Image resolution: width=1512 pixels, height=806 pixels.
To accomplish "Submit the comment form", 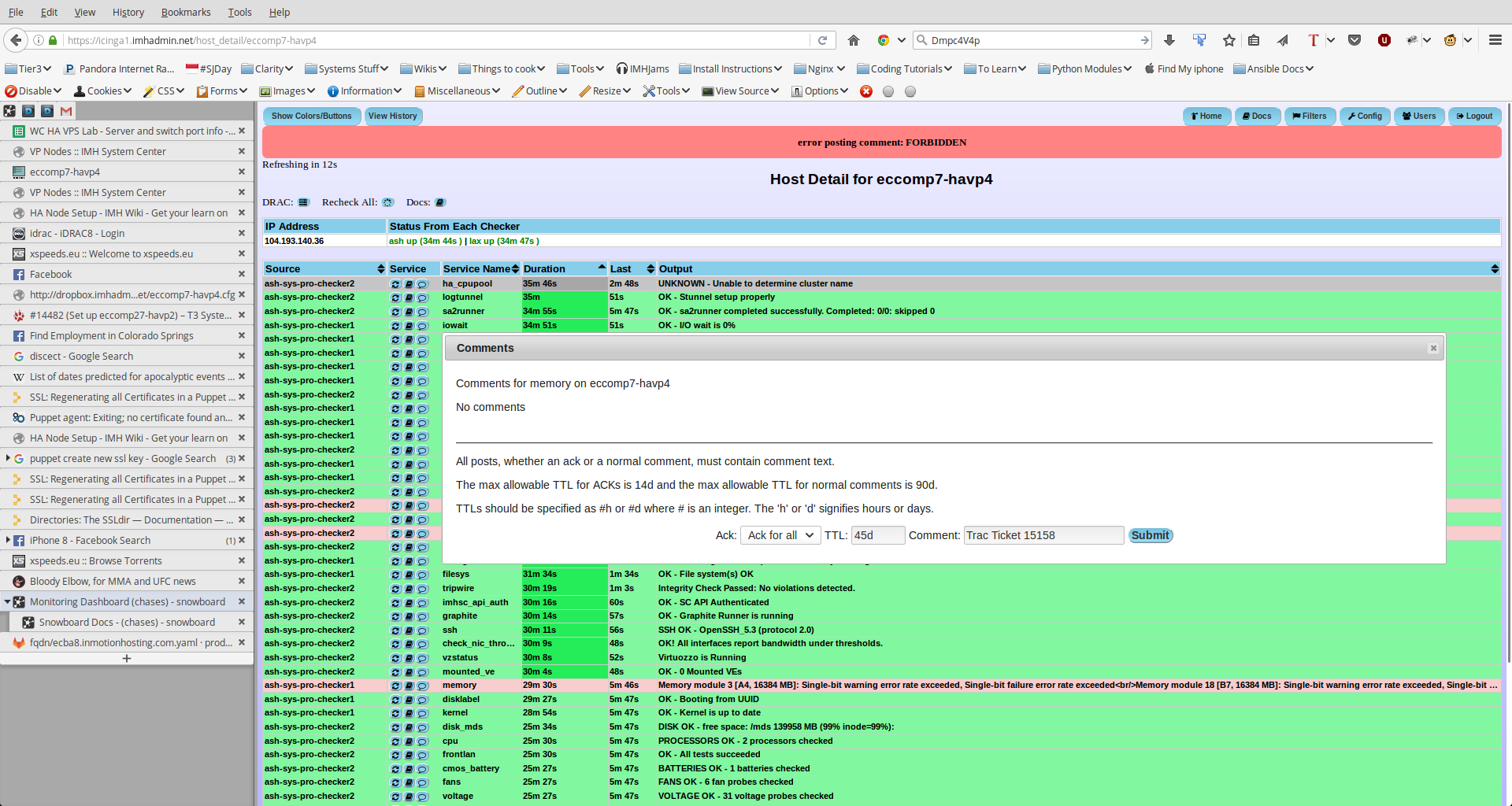I will point(1150,535).
